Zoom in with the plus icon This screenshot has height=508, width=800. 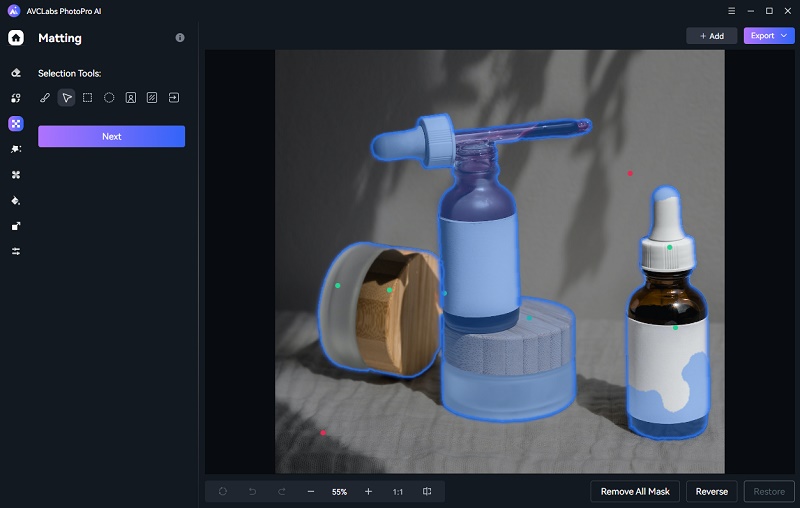(368, 492)
